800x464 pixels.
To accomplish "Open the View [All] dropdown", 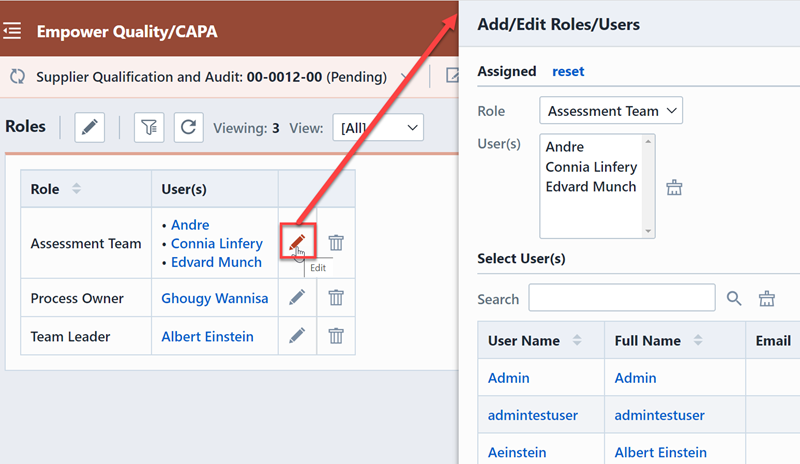I will click(379, 127).
